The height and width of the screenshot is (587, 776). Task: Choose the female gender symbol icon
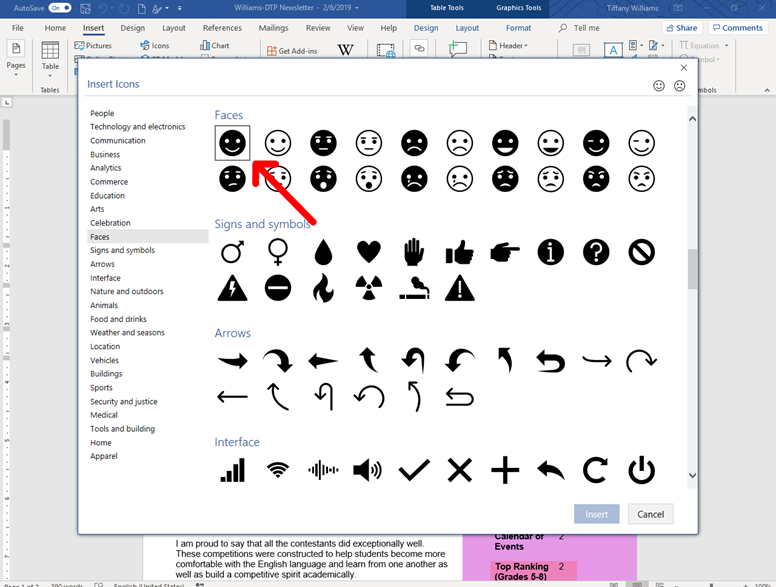pos(278,252)
